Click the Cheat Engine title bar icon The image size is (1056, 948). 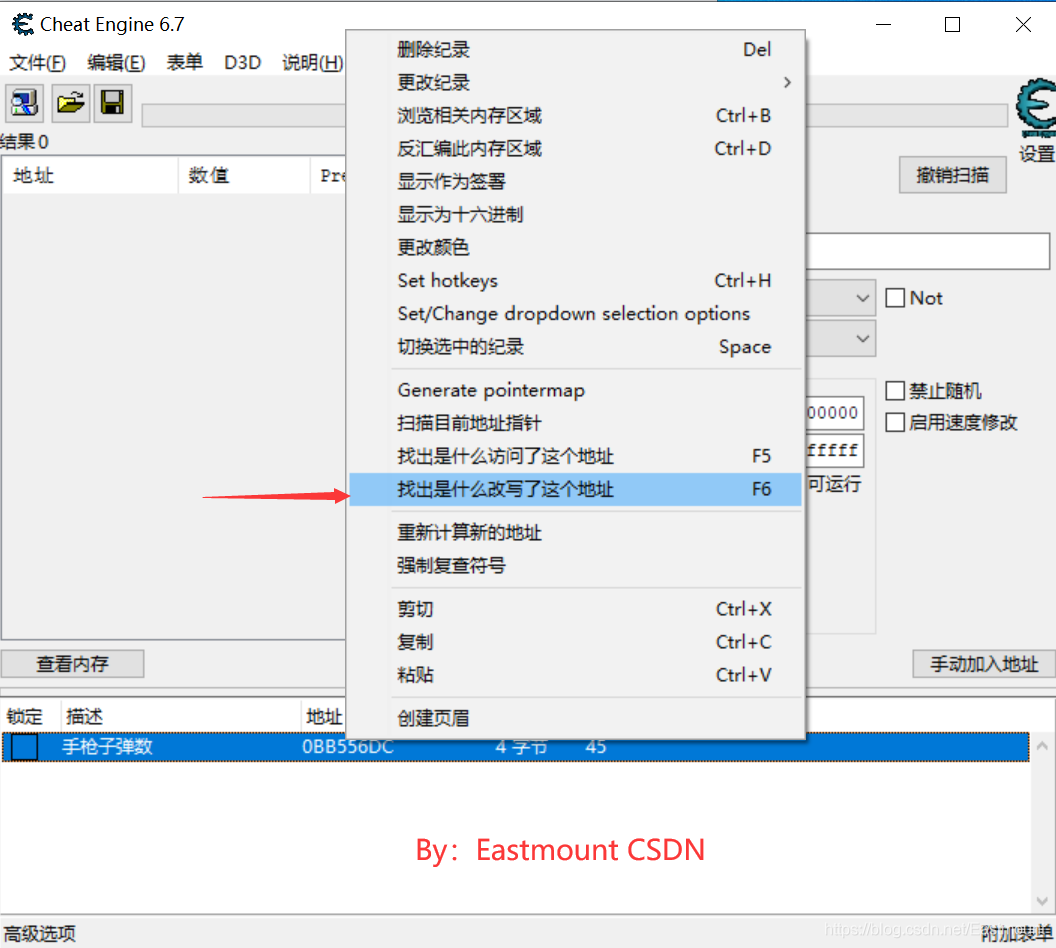click(x=22, y=24)
